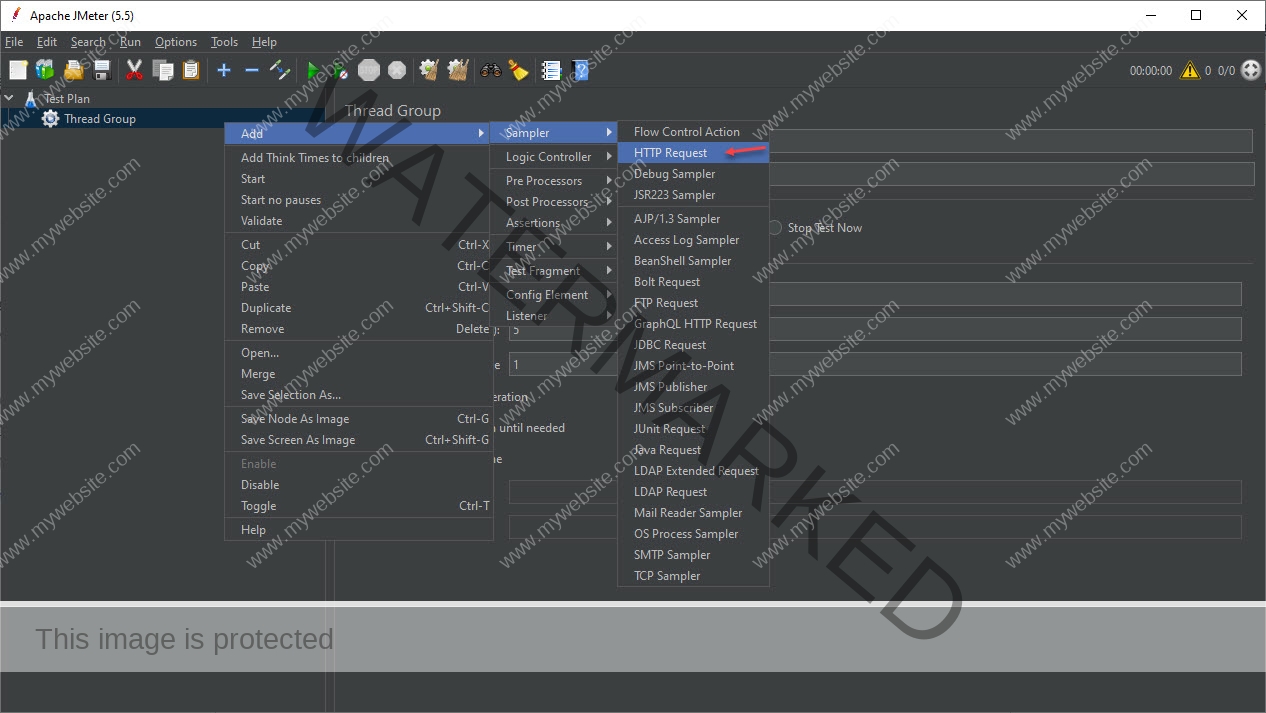Create a new test plan
1266x713 pixels.
pyautogui.click(x=16, y=70)
